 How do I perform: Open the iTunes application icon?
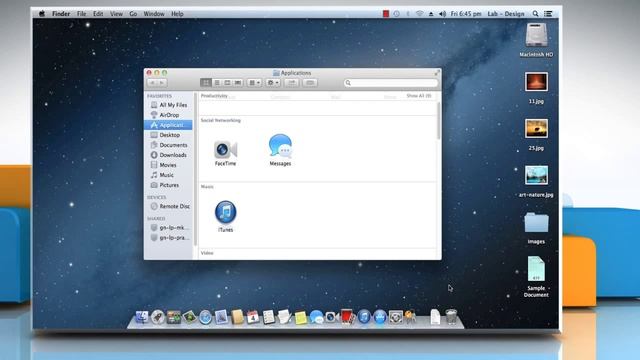[225, 212]
